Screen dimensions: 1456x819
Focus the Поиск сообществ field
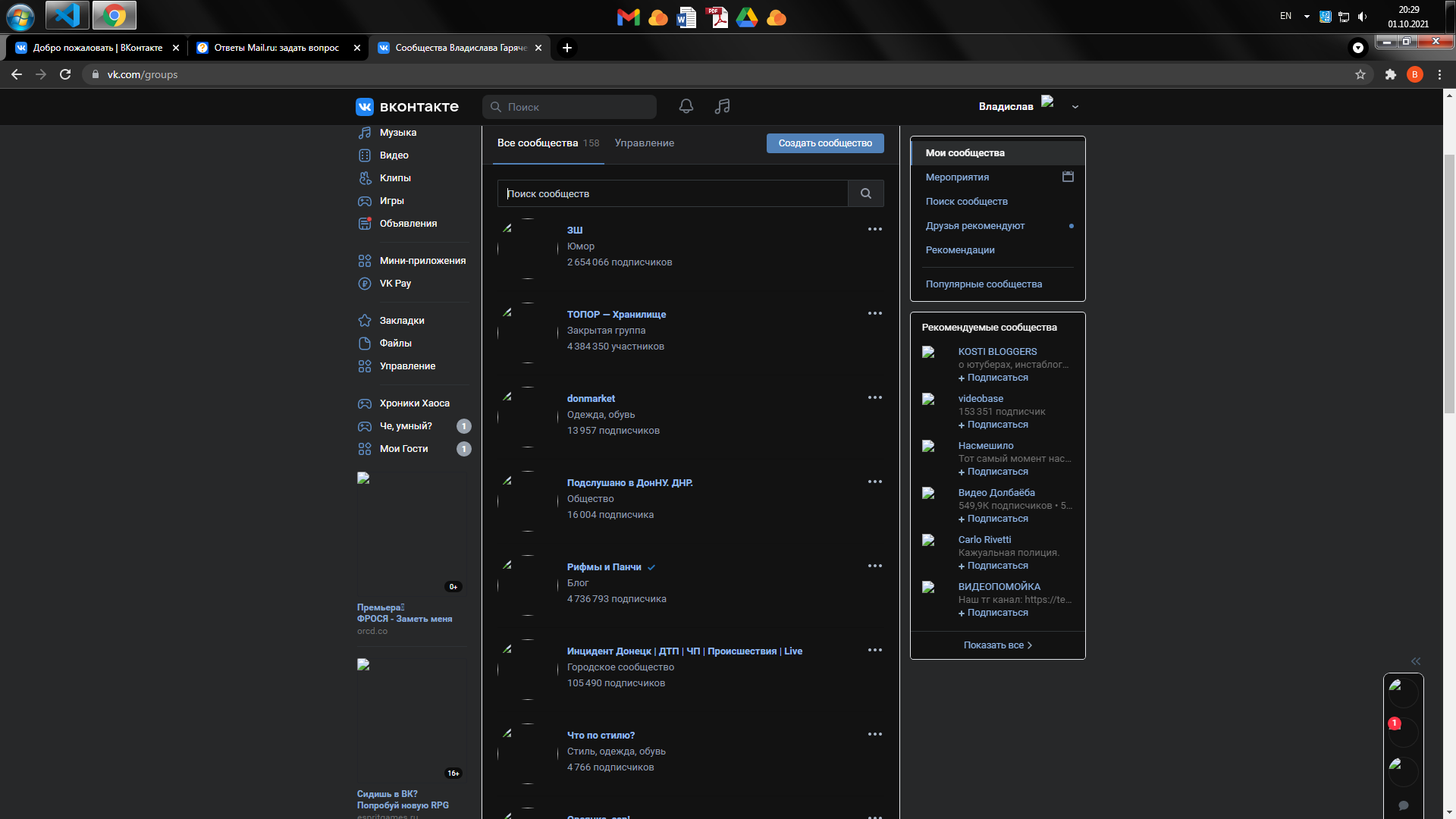pos(673,193)
